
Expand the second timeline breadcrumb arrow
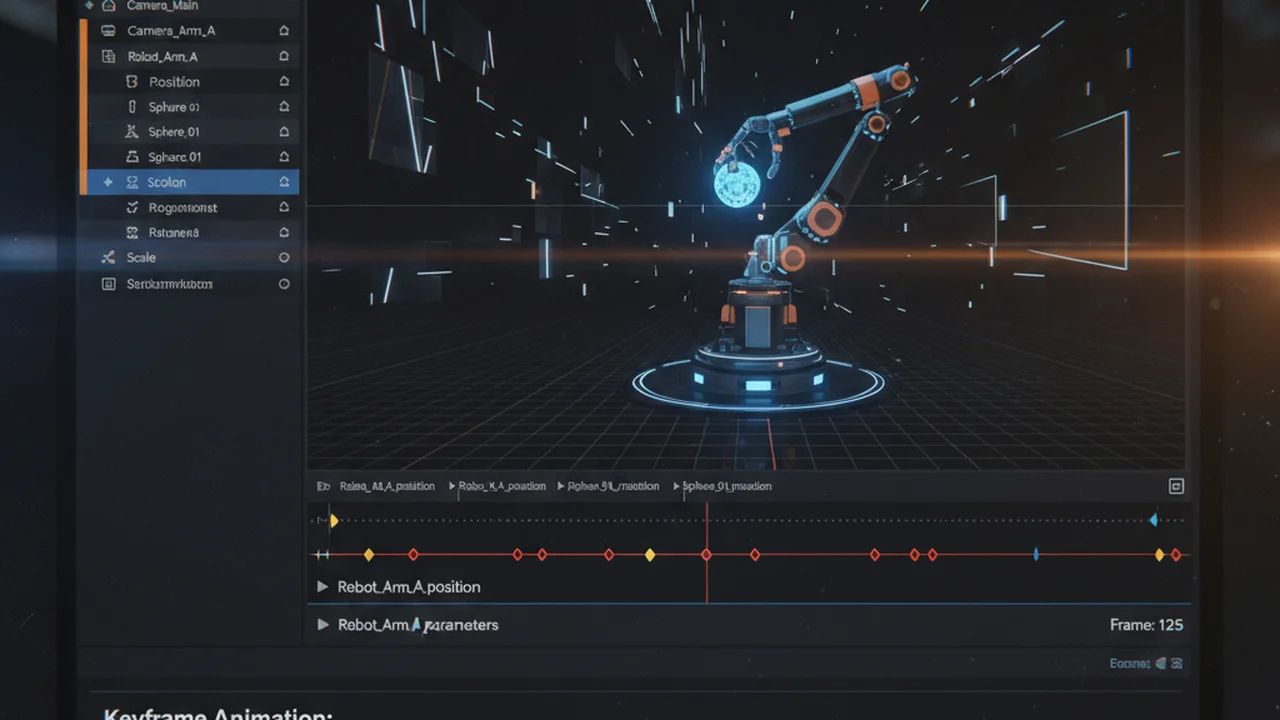(452, 486)
